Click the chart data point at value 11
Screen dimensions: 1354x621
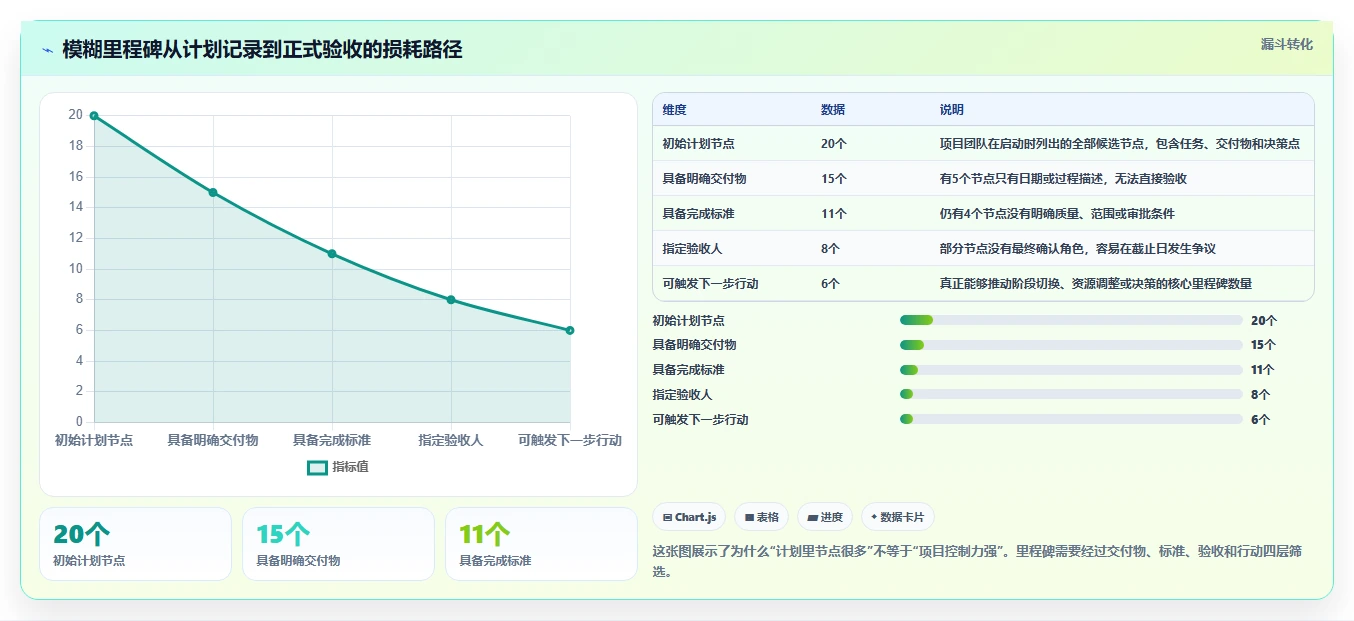[332, 254]
